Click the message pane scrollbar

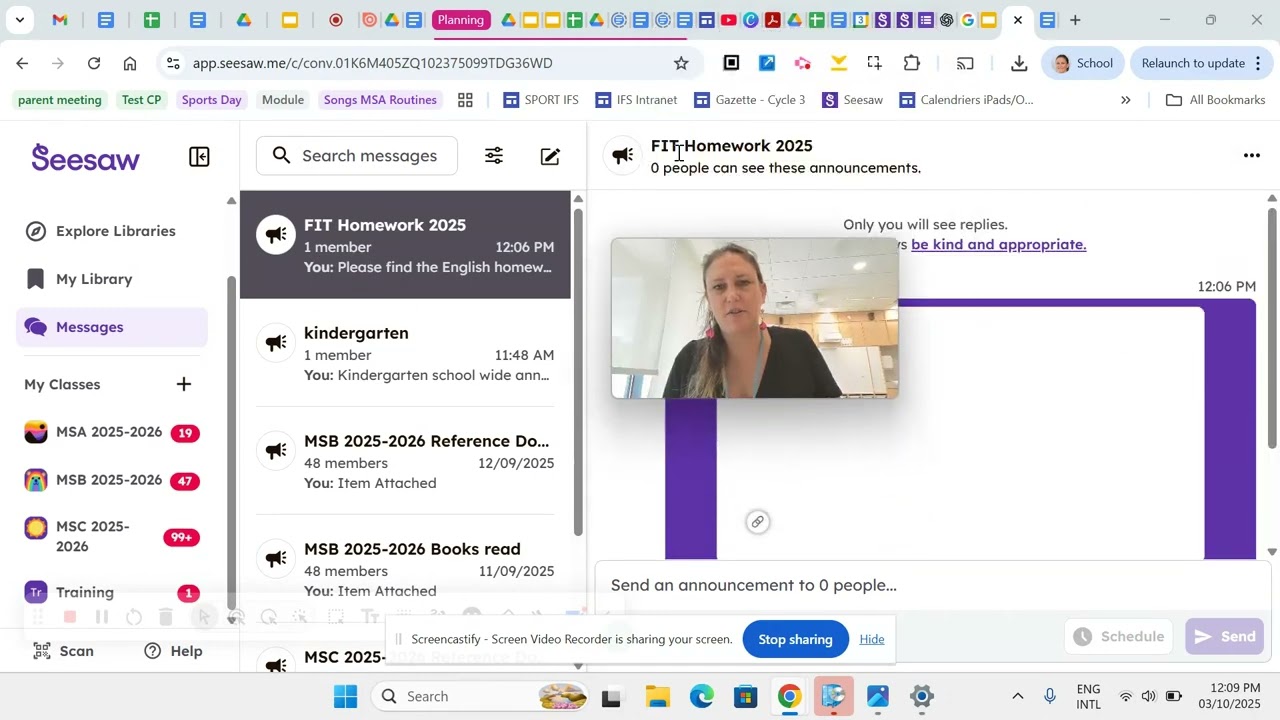(x=1272, y=327)
